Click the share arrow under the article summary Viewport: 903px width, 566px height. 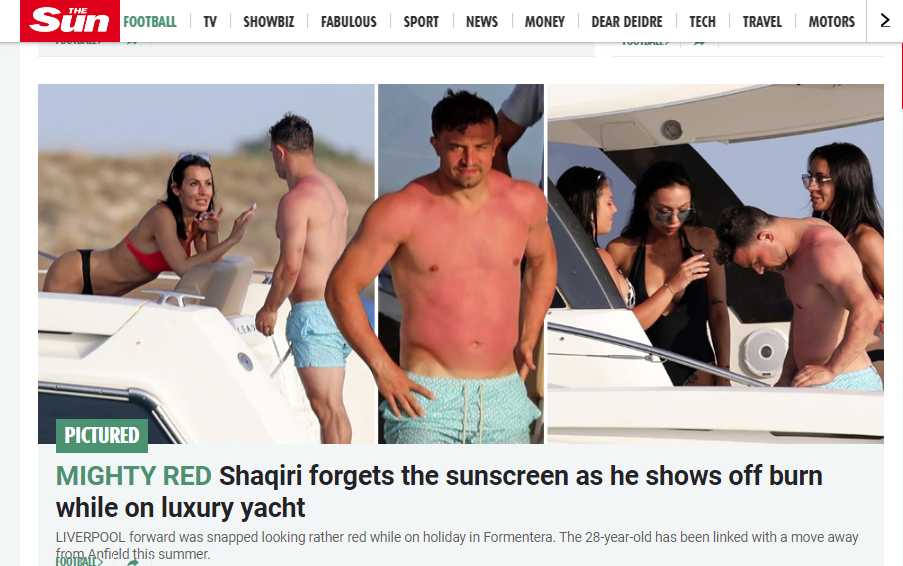132,563
